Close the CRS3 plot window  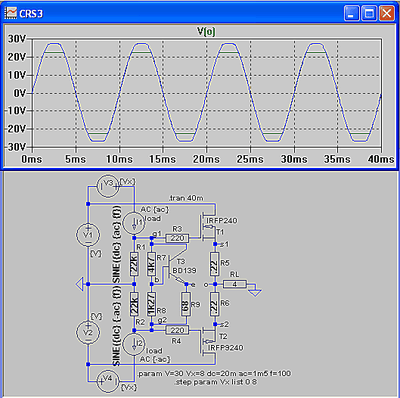[386, 13]
